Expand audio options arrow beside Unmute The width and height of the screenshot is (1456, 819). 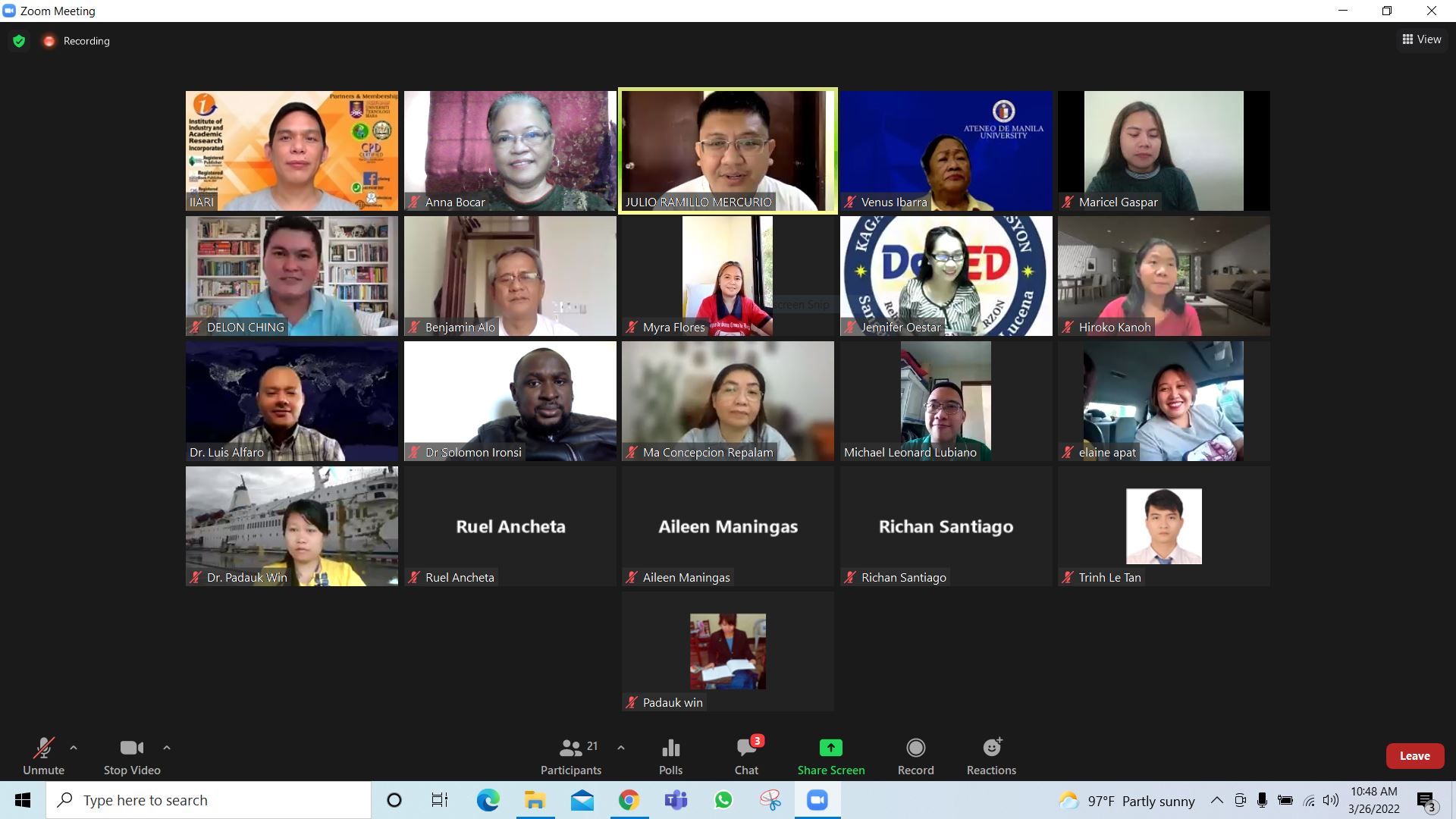[x=74, y=748]
